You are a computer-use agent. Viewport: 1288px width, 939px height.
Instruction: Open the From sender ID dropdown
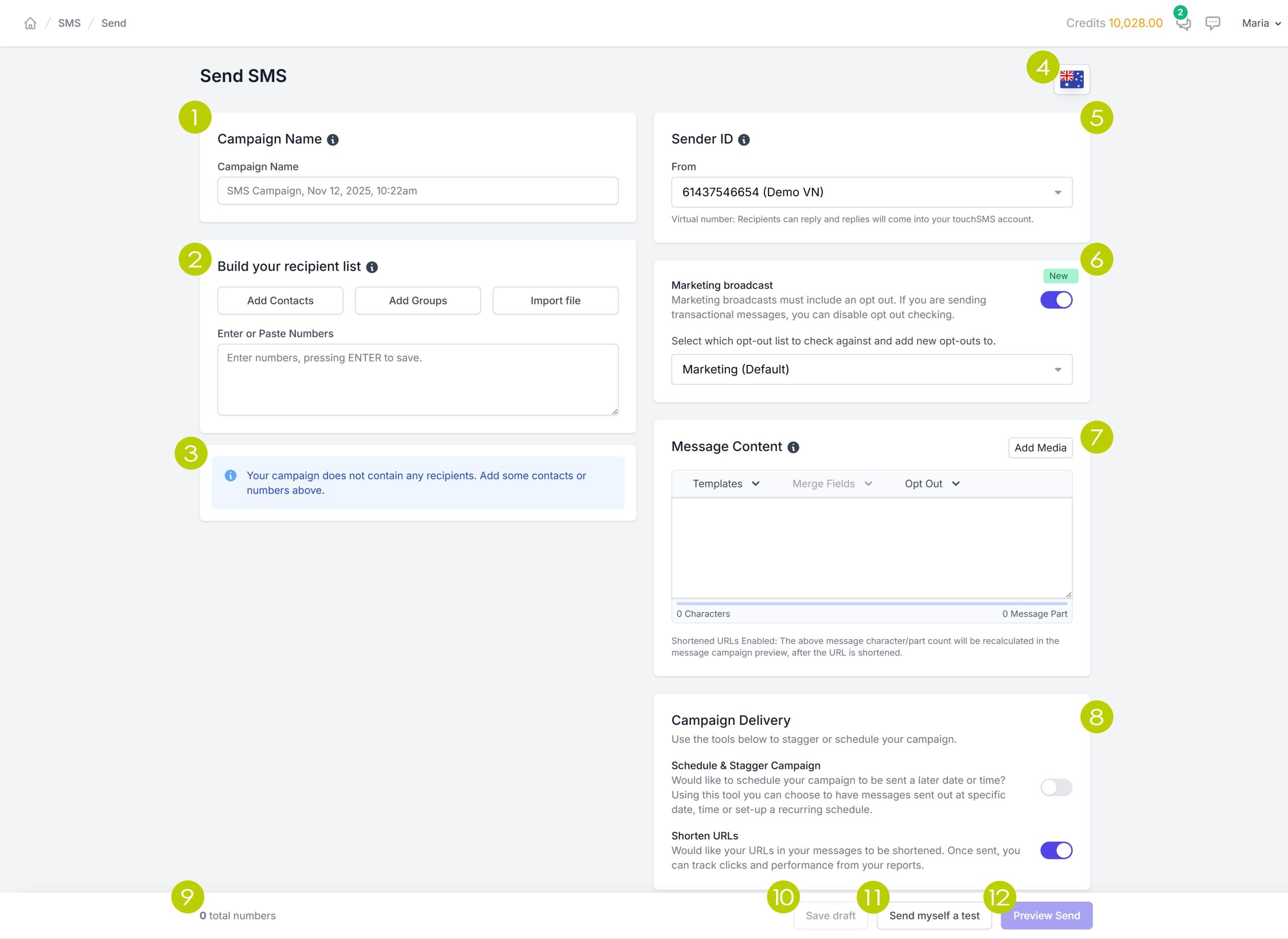click(871, 192)
